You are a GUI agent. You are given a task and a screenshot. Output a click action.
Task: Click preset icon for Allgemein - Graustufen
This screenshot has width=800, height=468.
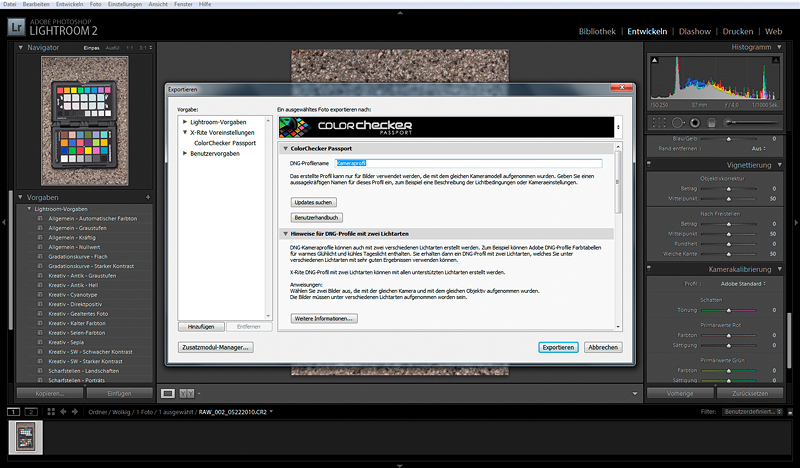[x=40, y=228]
